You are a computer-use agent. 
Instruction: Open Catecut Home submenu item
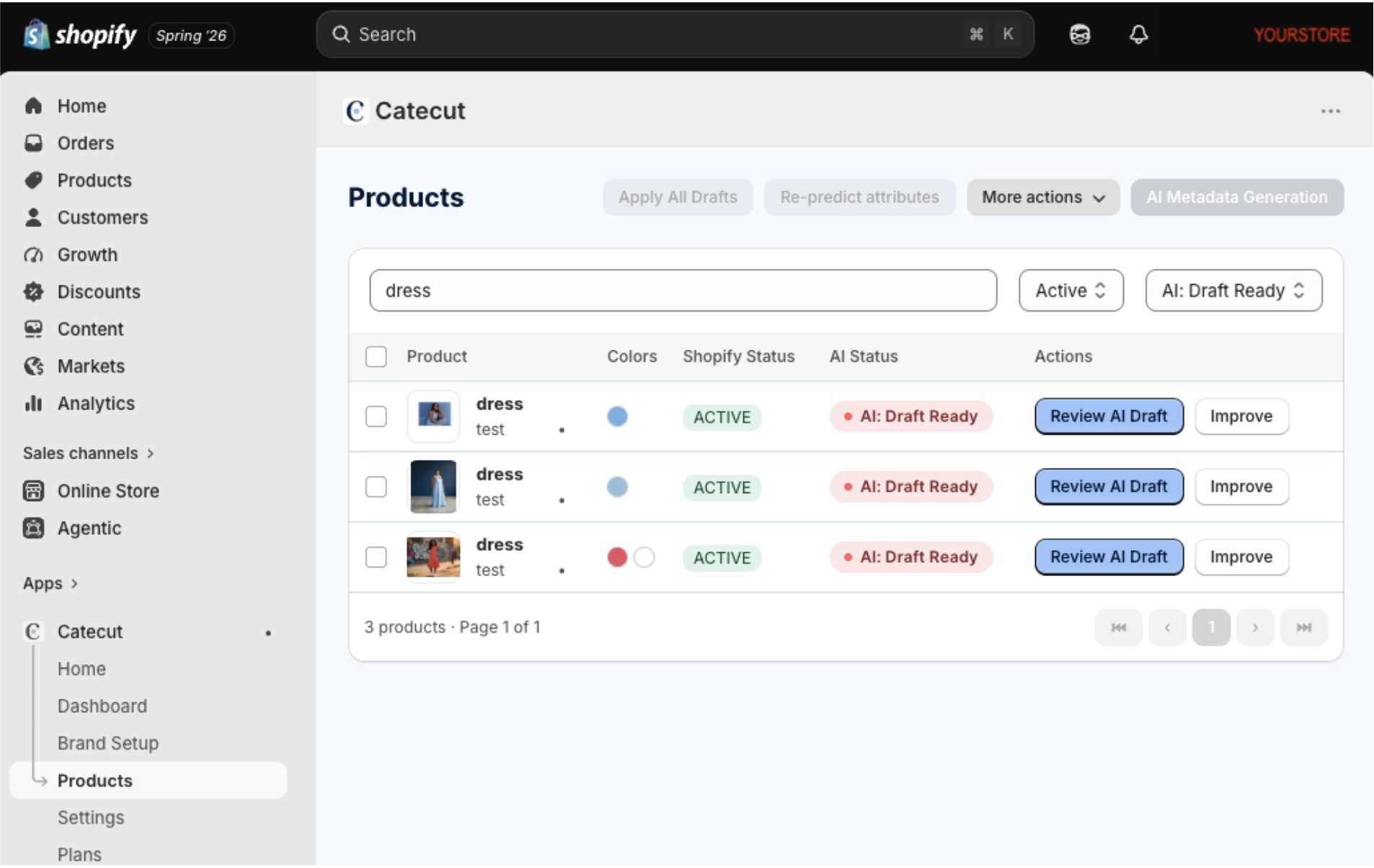pos(81,669)
